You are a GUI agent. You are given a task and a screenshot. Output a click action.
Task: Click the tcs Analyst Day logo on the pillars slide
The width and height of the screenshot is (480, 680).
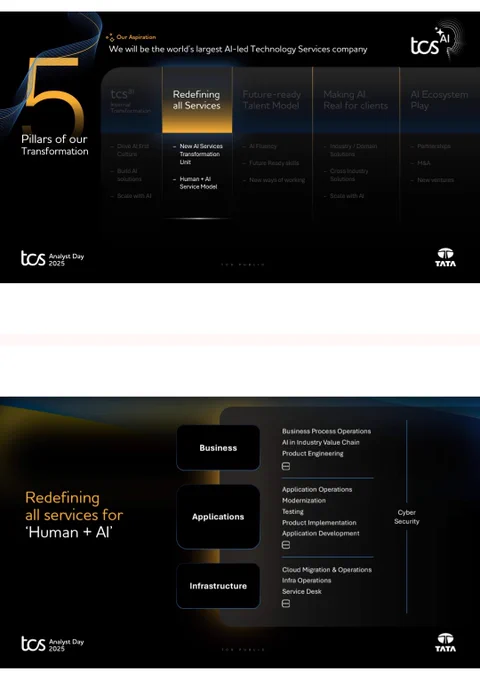(52, 258)
